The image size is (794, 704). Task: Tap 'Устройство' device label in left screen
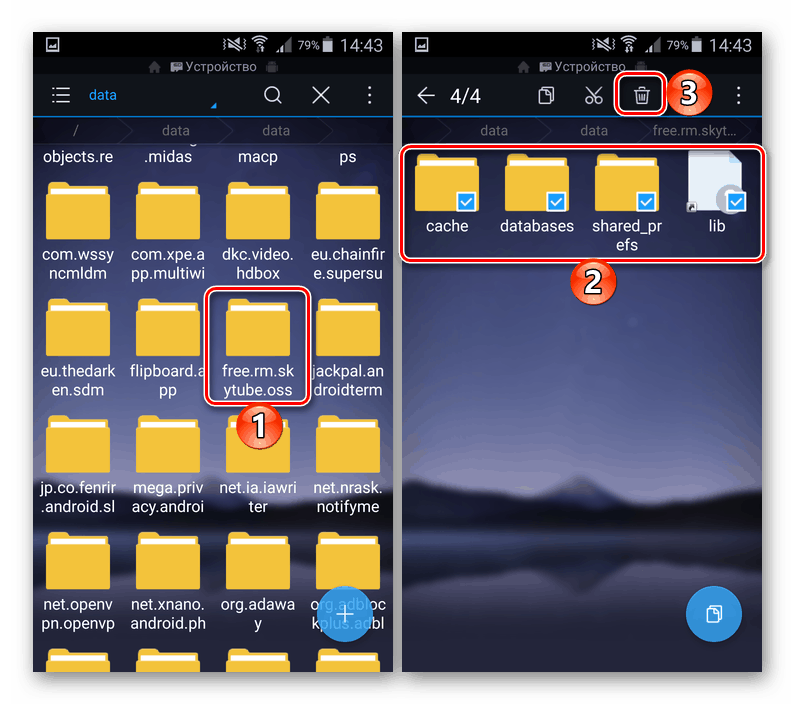coord(220,67)
